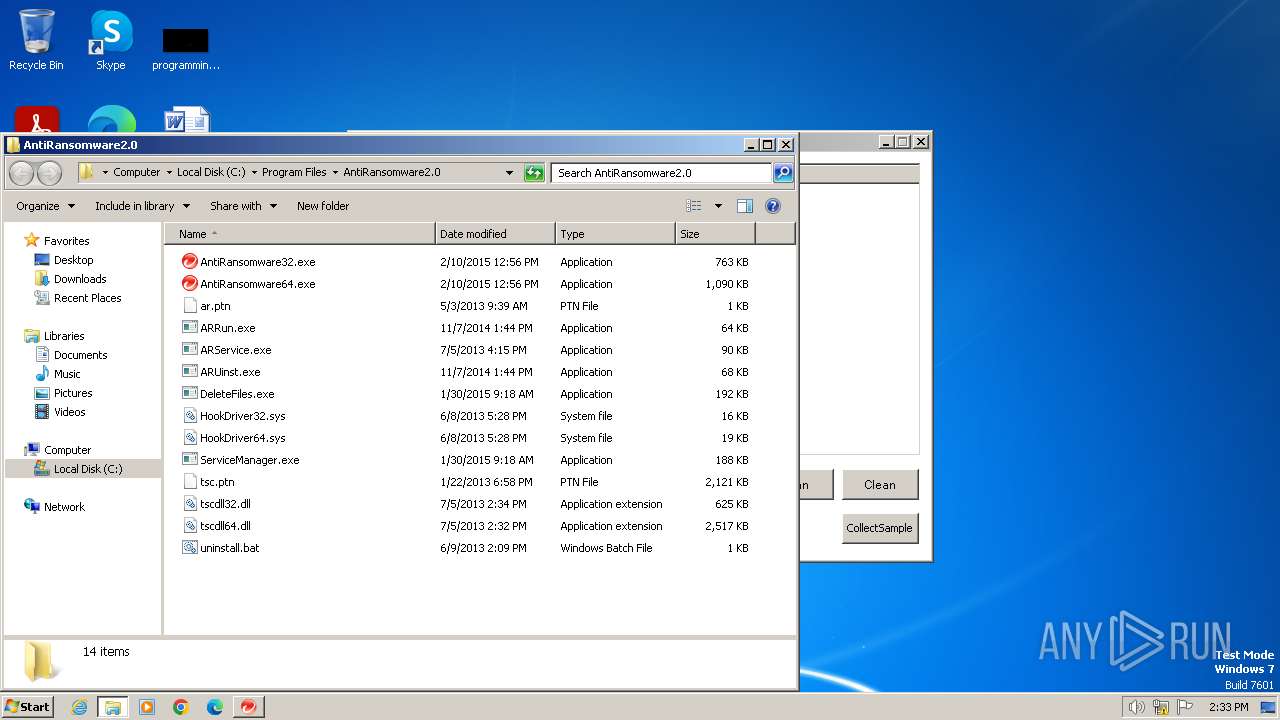Switch to AntiRansomware taskbar app
The height and width of the screenshot is (720, 1280).
point(248,707)
